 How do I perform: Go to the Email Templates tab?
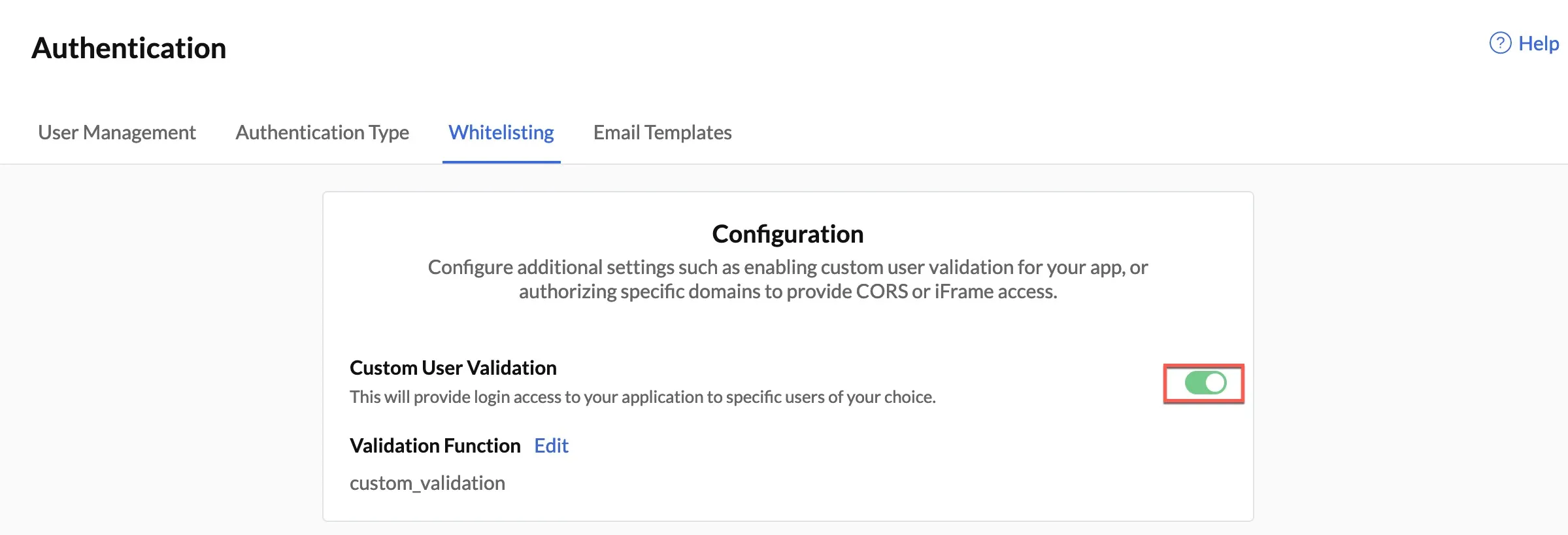point(662,132)
